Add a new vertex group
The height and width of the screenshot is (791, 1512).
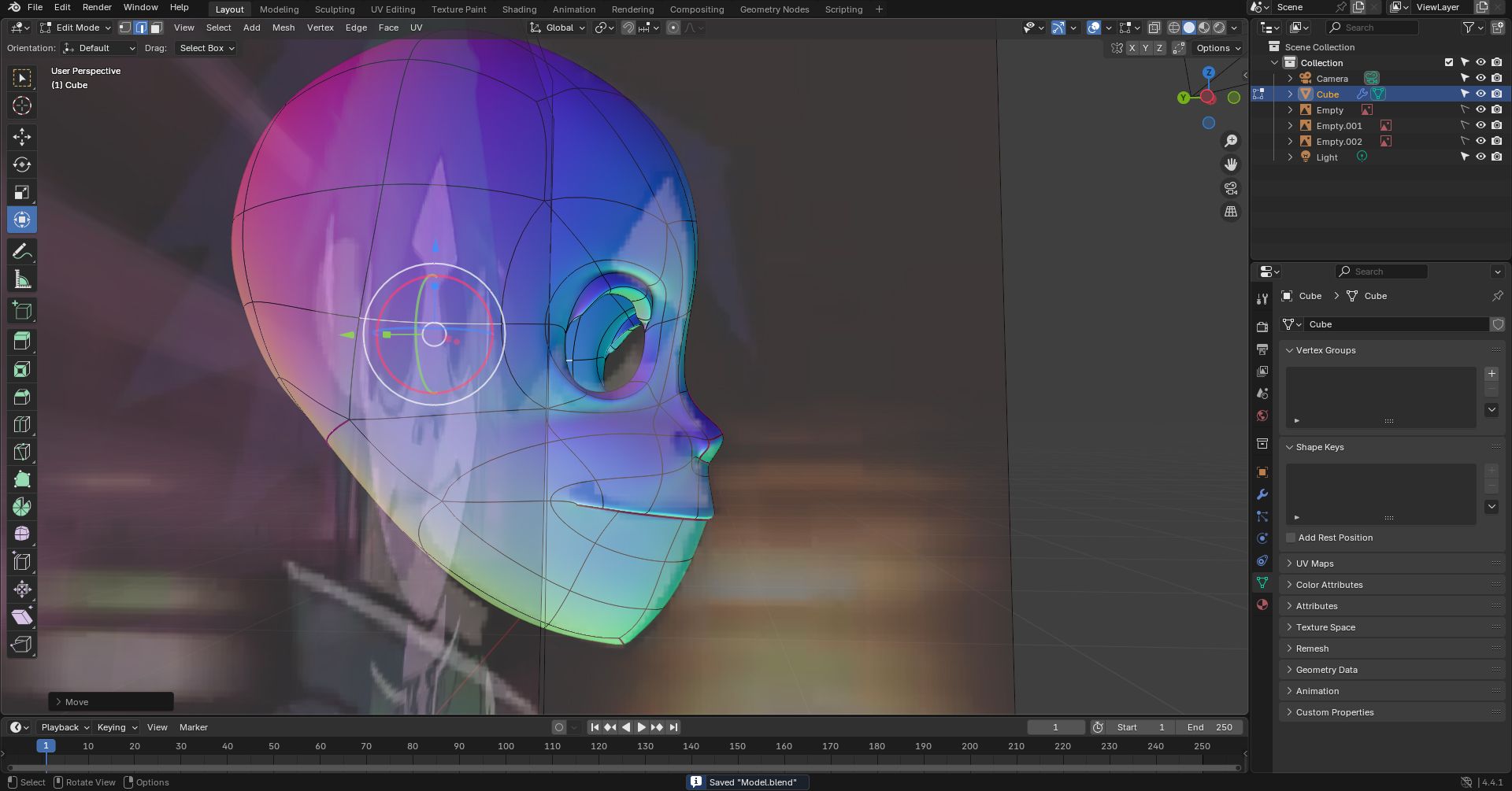click(1492, 374)
